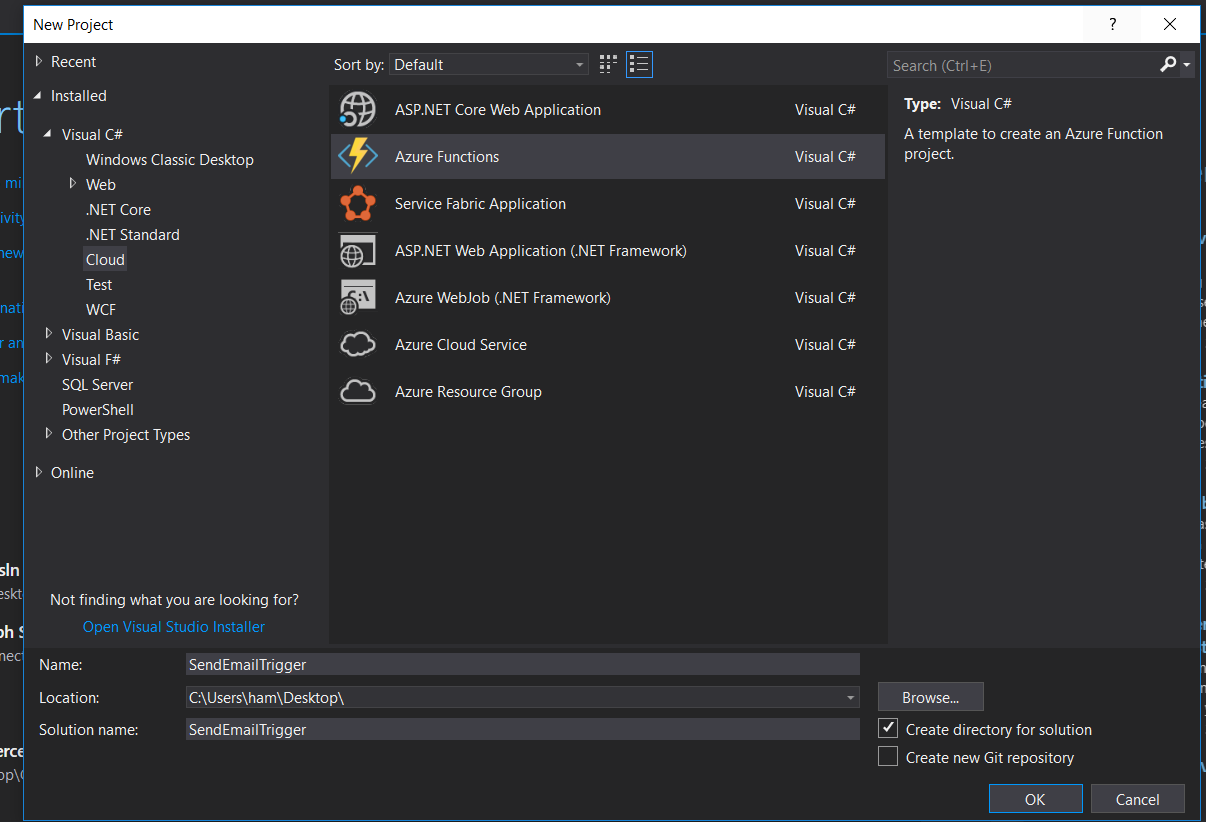Close the New Project dialog

point(1169,24)
